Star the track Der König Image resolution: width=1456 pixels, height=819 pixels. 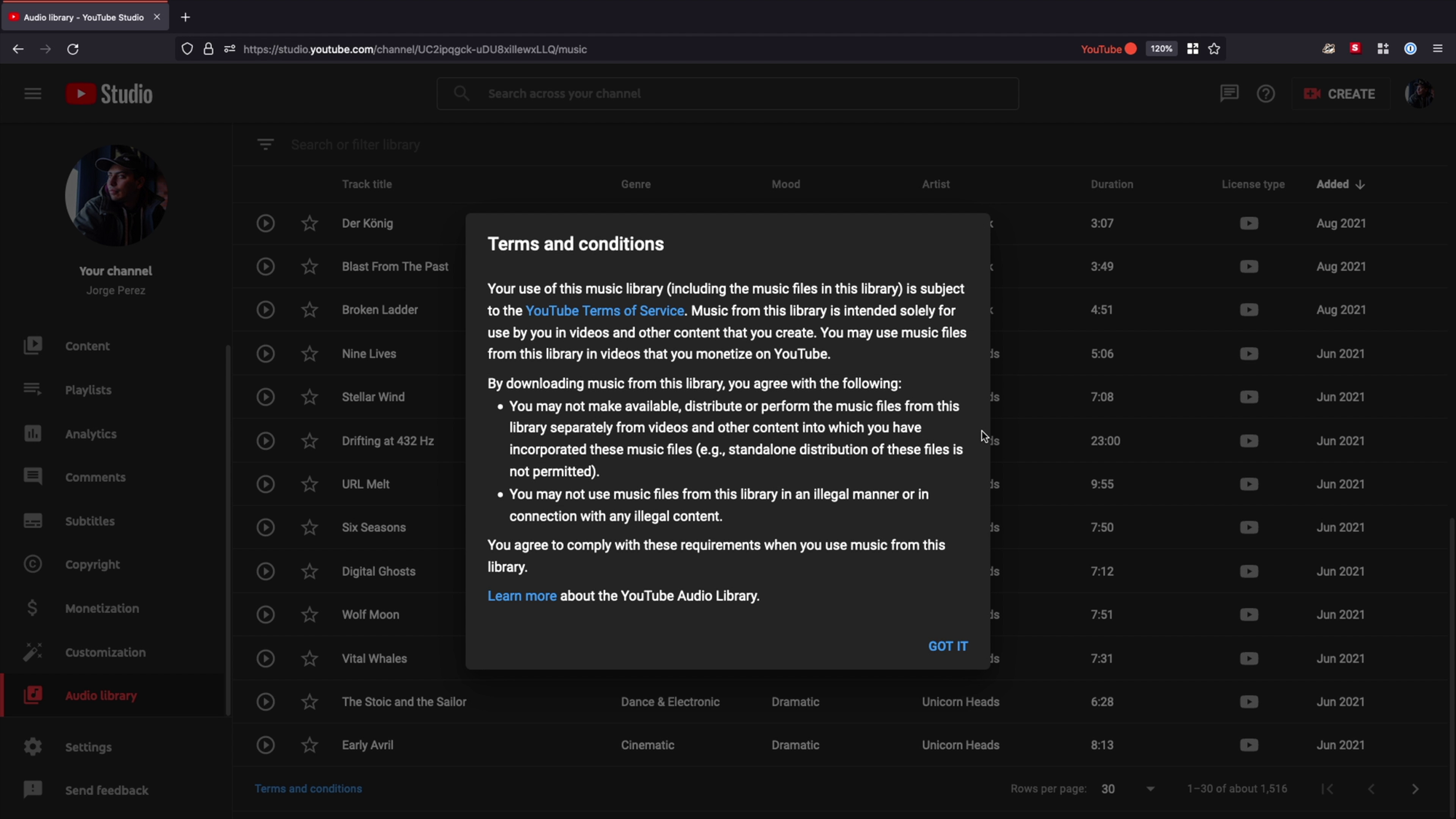click(x=309, y=223)
